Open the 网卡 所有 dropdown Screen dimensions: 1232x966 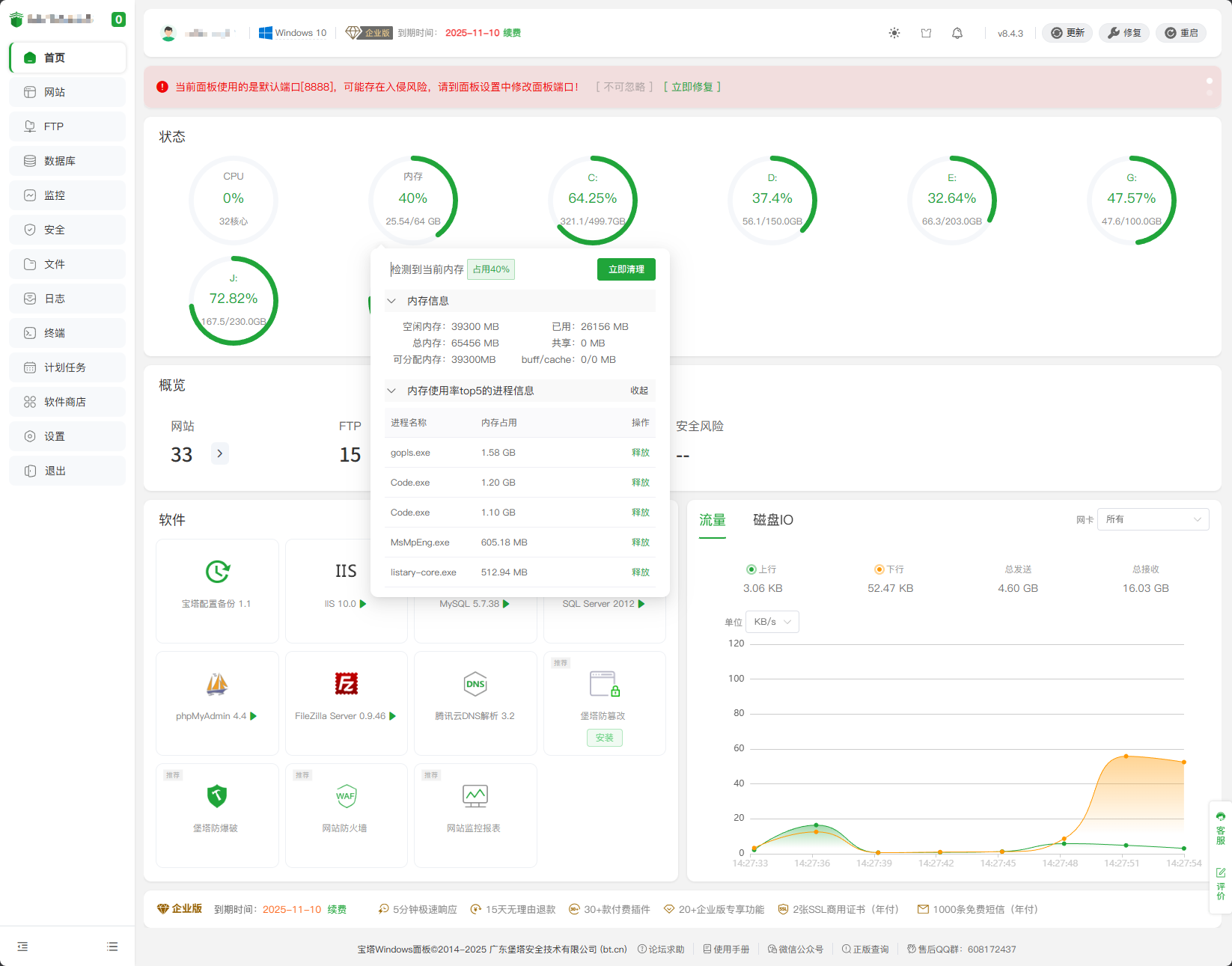tap(1153, 519)
